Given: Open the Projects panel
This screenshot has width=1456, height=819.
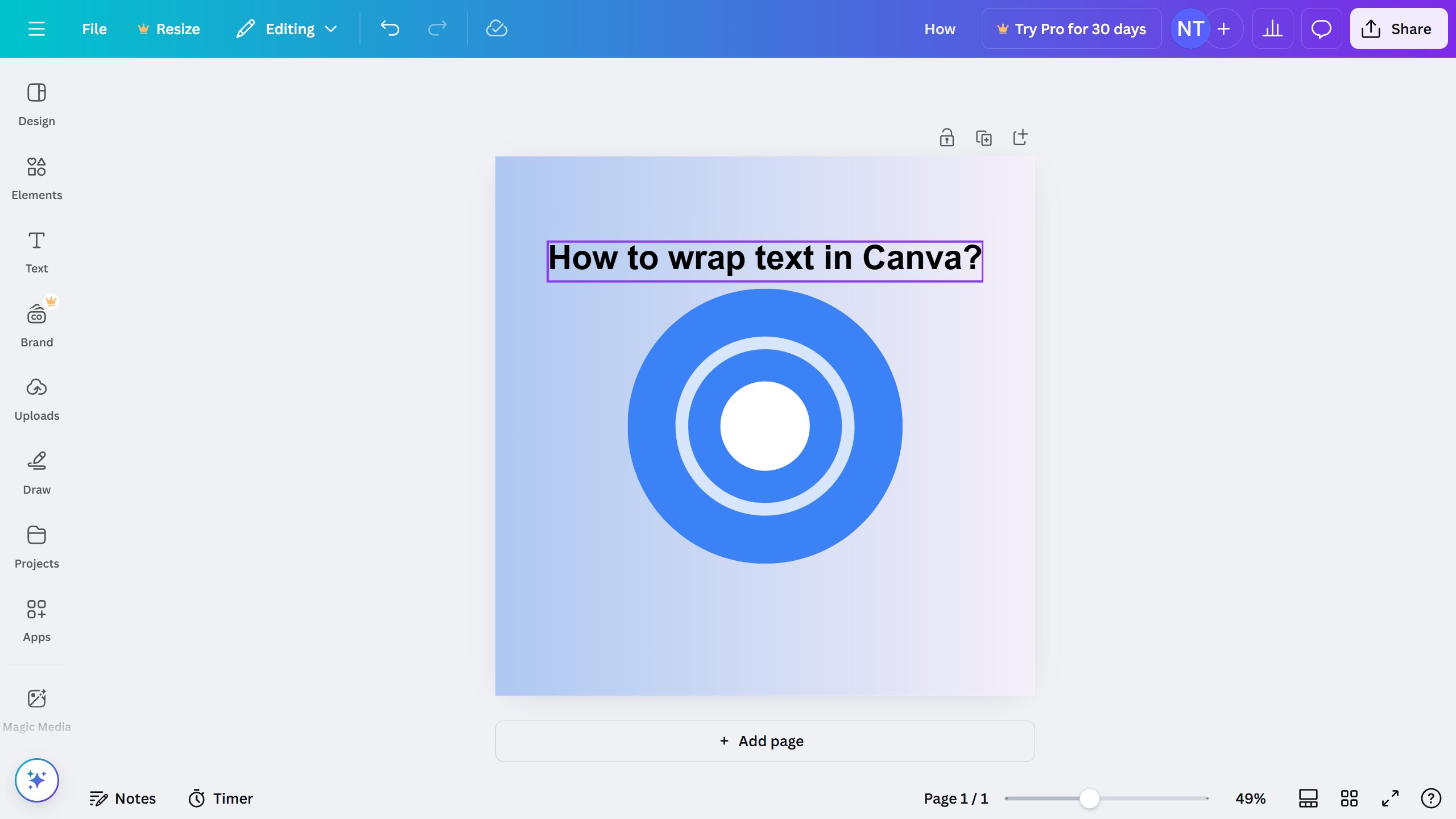Looking at the screenshot, I should pos(36,546).
